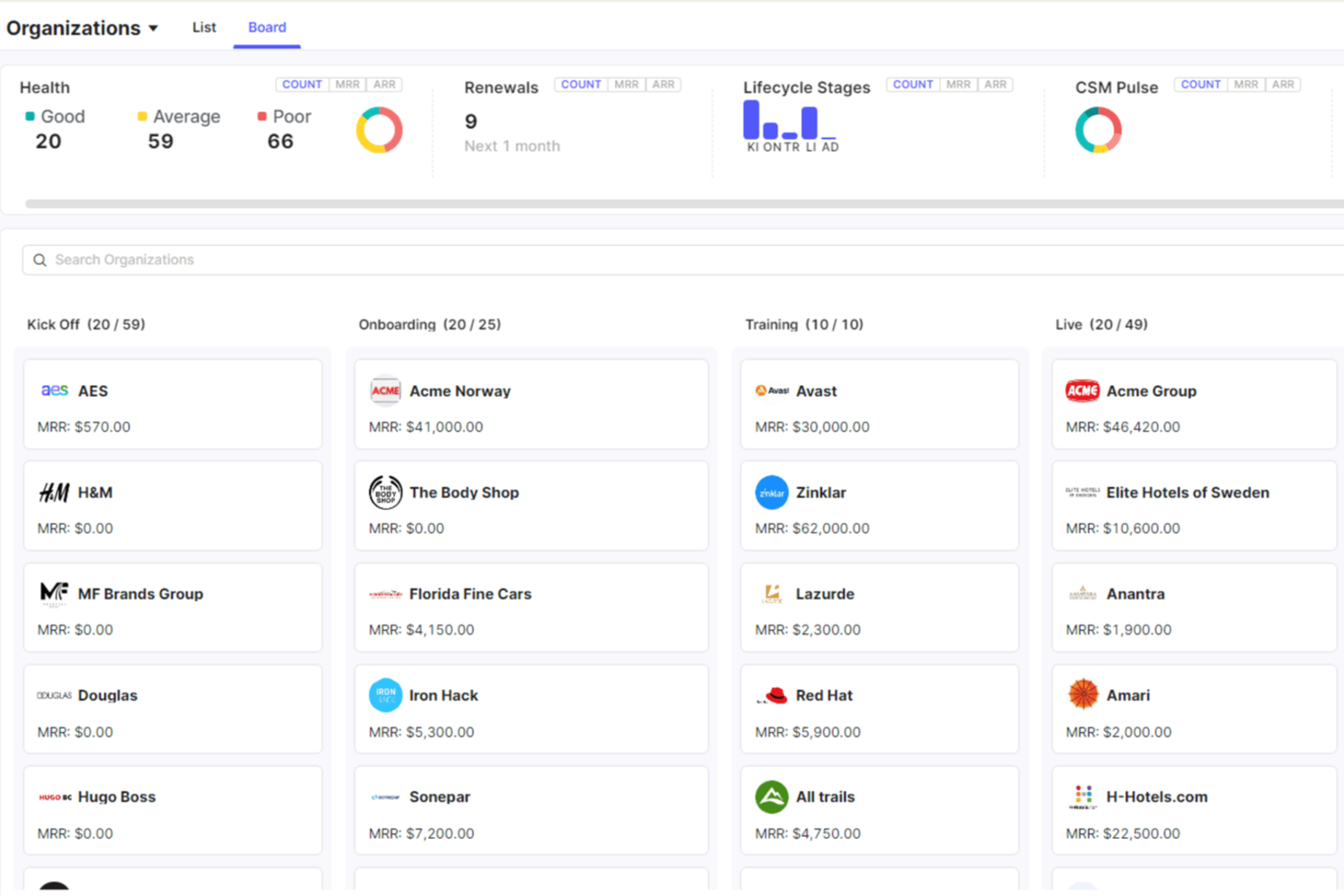Viewport: 1344px width, 896px height.
Task: Switch to the List tab
Action: (203, 27)
